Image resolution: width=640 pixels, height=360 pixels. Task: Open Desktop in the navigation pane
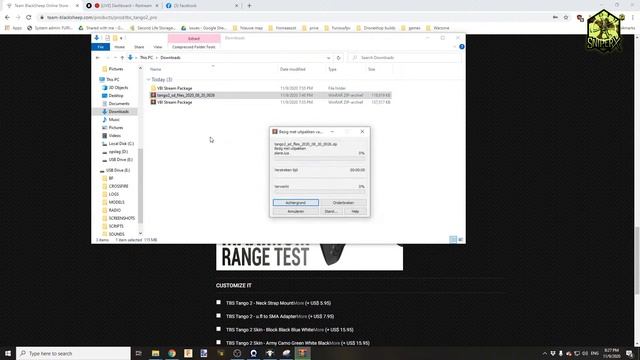click(x=116, y=96)
